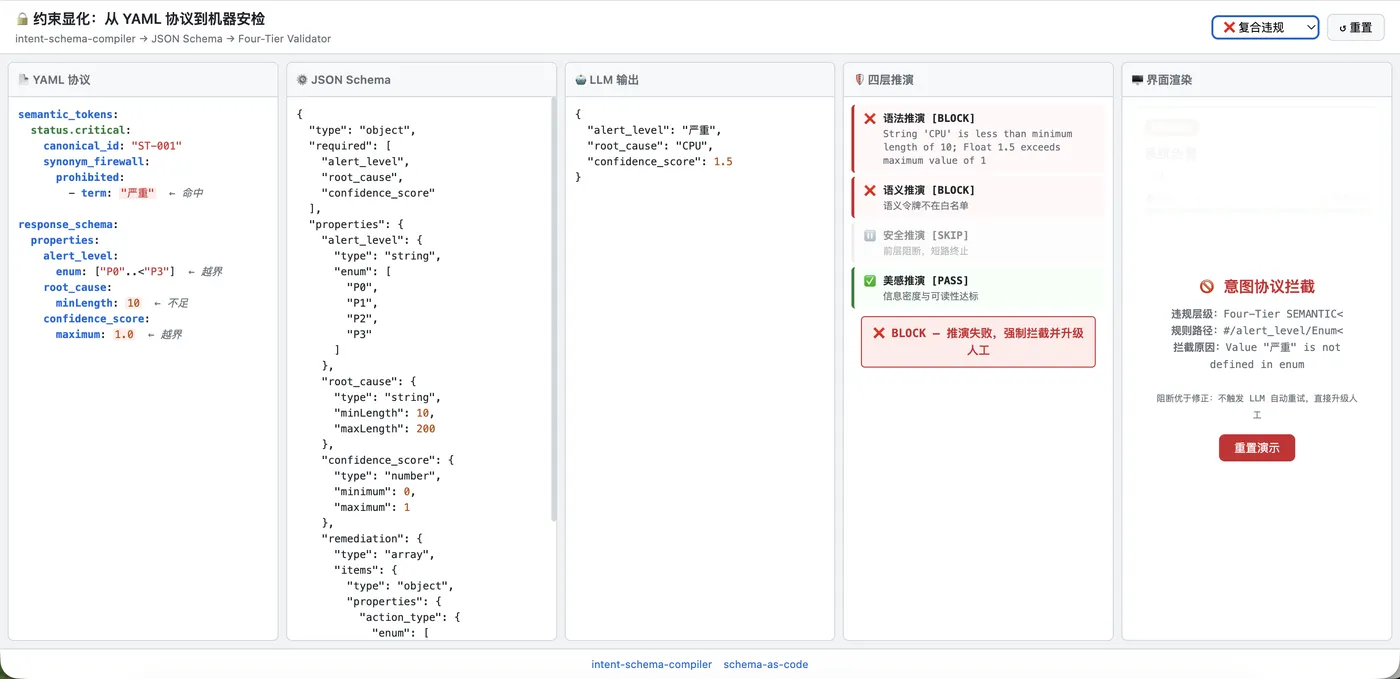The height and width of the screenshot is (679, 1400).
Task: Click the 信息密度与可读性达标 message
Action: [931, 297]
